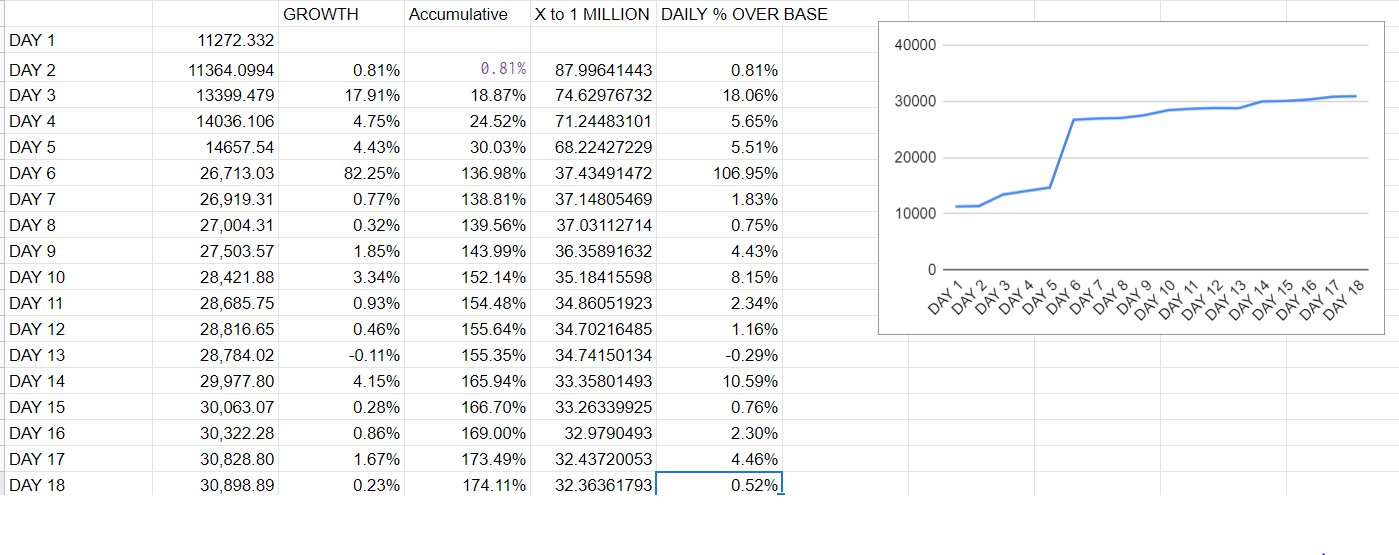The image size is (1399, 555).
Task: Select the DAY 7 row label
Action: tap(78, 199)
